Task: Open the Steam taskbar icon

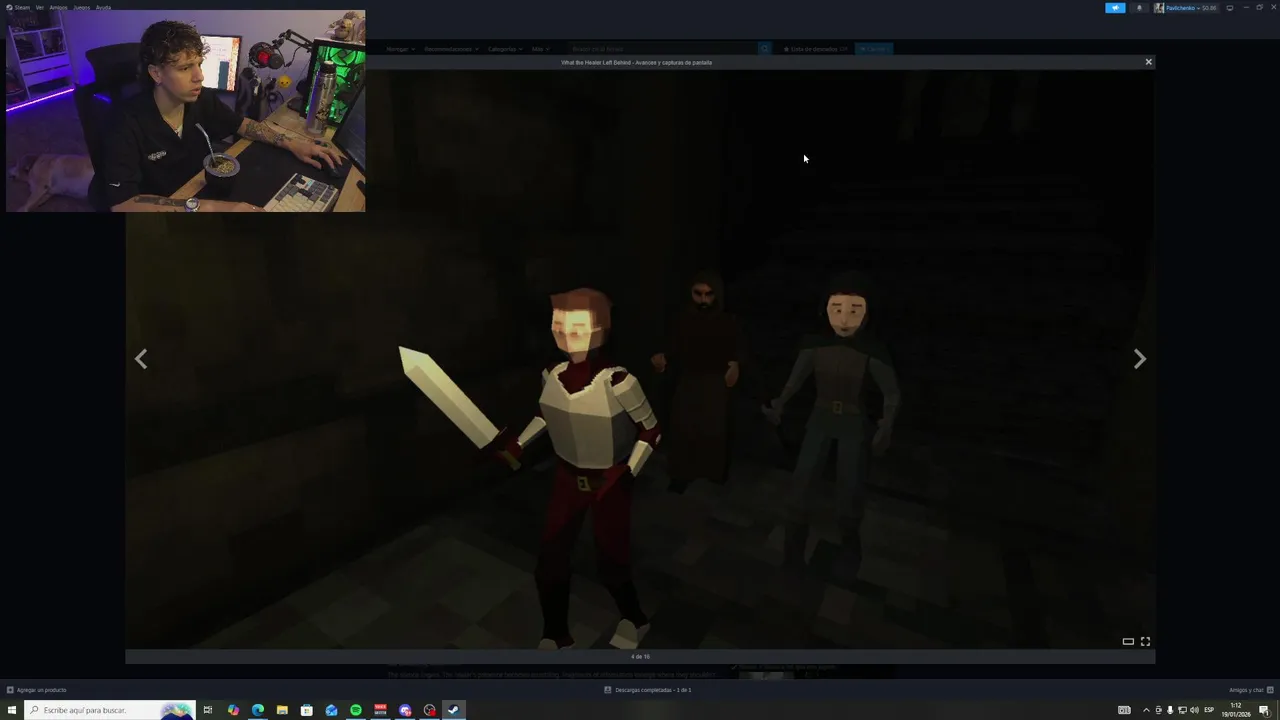Action: [454, 710]
